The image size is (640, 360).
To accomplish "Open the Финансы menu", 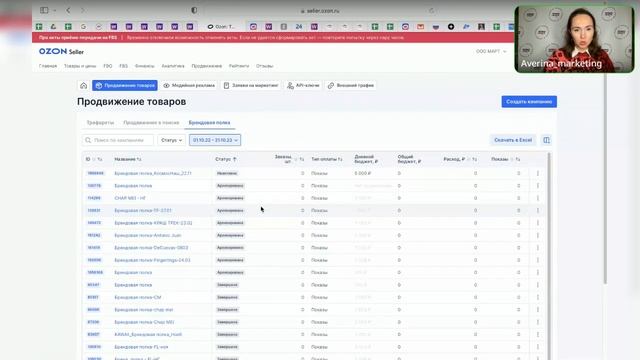I will (144, 66).
